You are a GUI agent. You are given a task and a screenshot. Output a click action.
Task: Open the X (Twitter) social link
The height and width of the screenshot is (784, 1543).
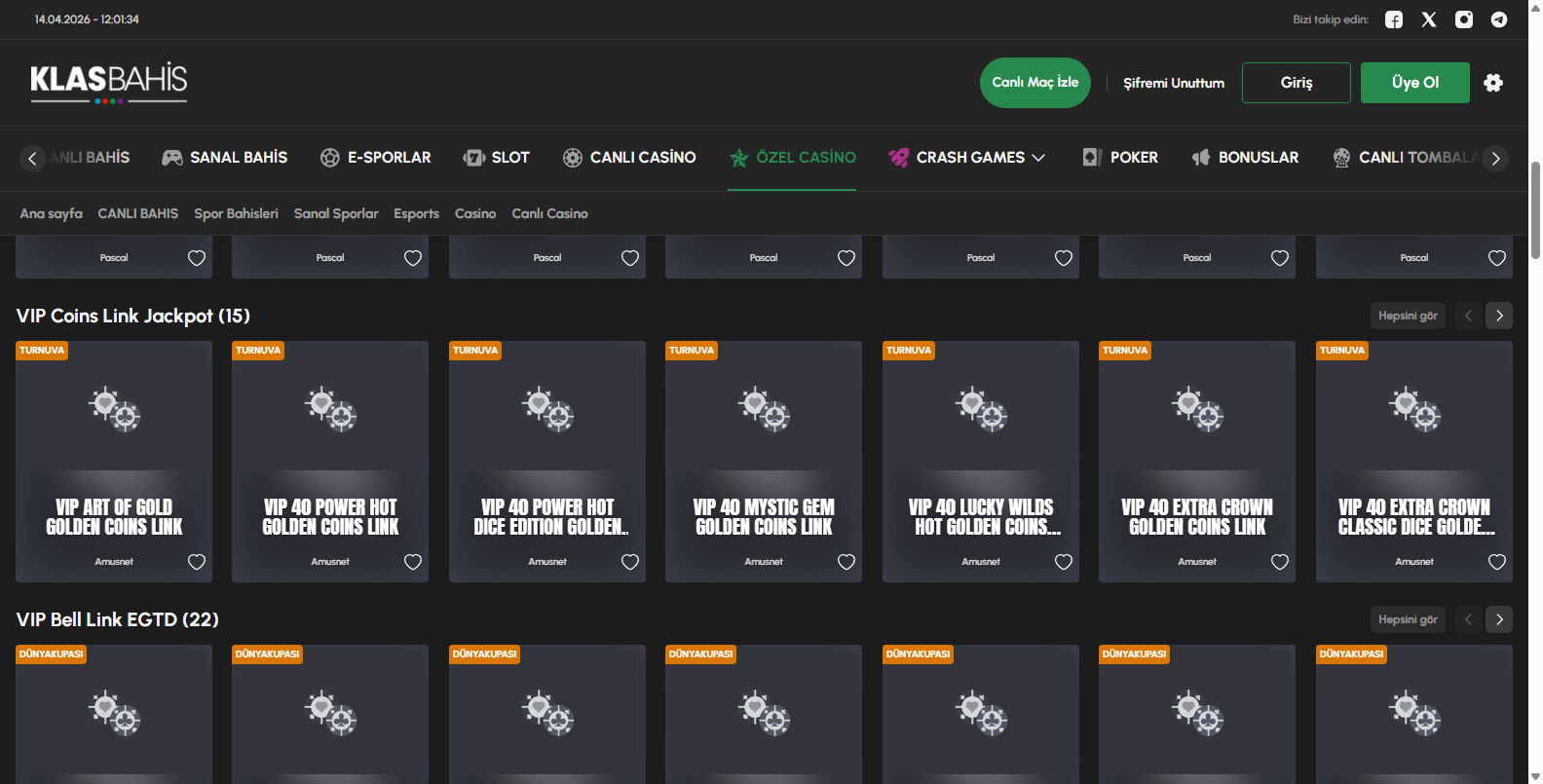pos(1429,19)
